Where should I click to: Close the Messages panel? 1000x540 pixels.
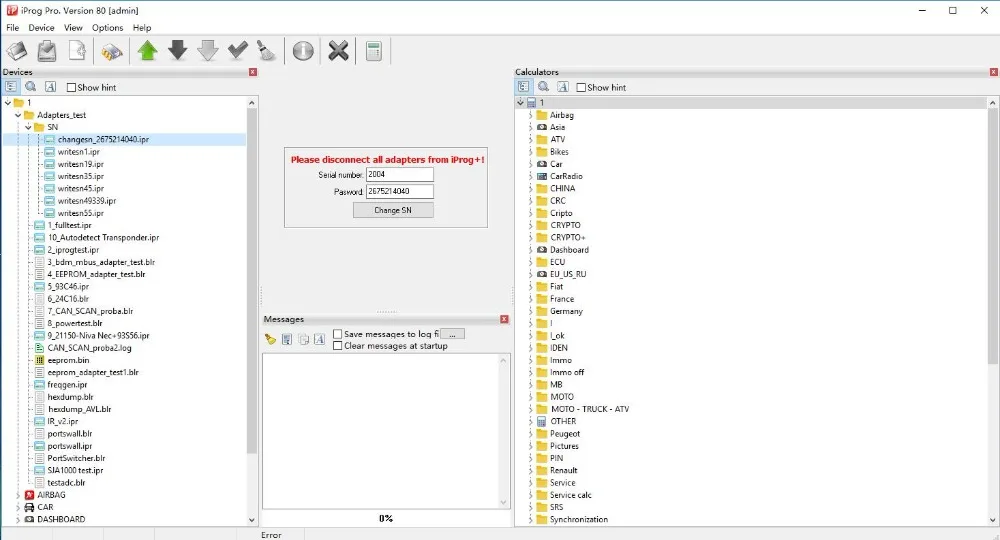(x=504, y=319)
